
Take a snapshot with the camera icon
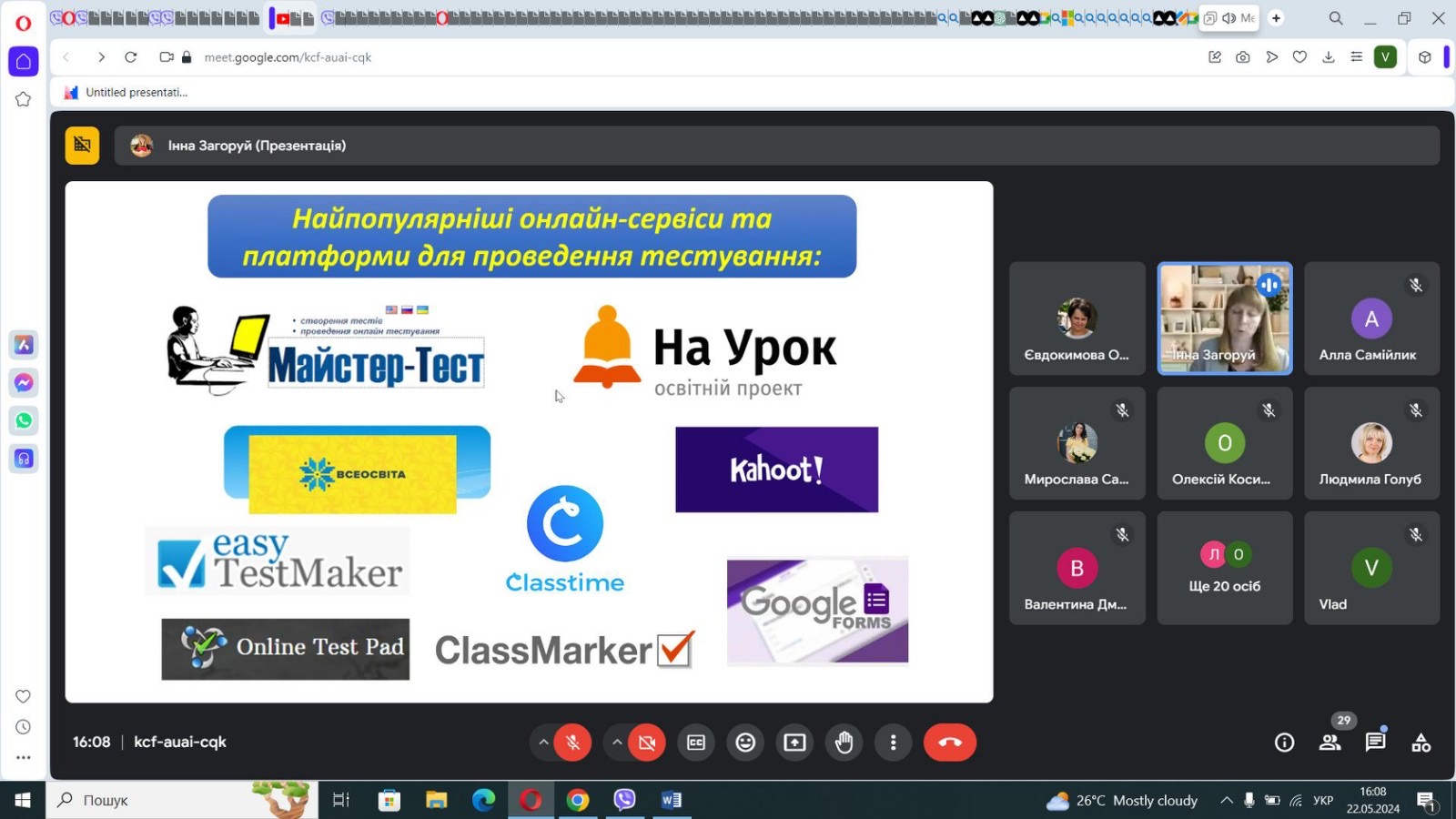[x=1243, y=57]
